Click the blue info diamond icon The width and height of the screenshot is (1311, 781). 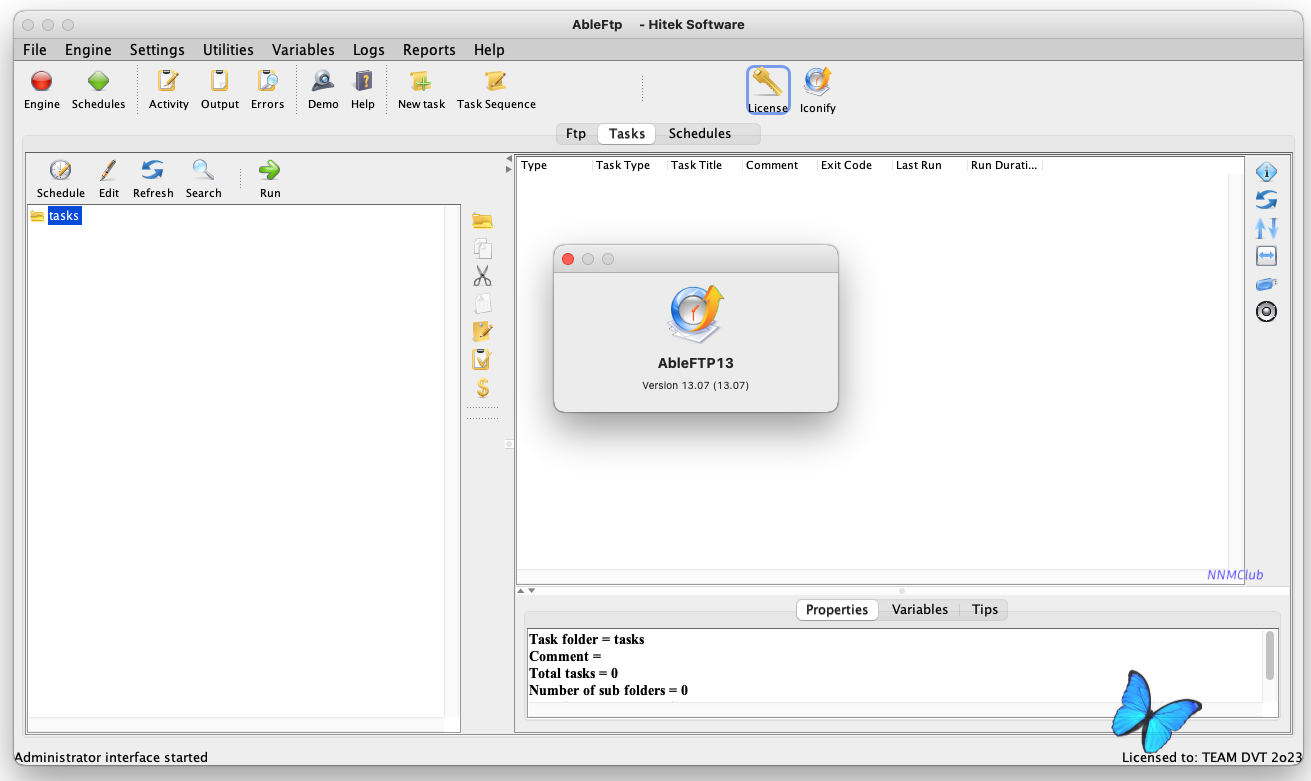click(1266, 172)
